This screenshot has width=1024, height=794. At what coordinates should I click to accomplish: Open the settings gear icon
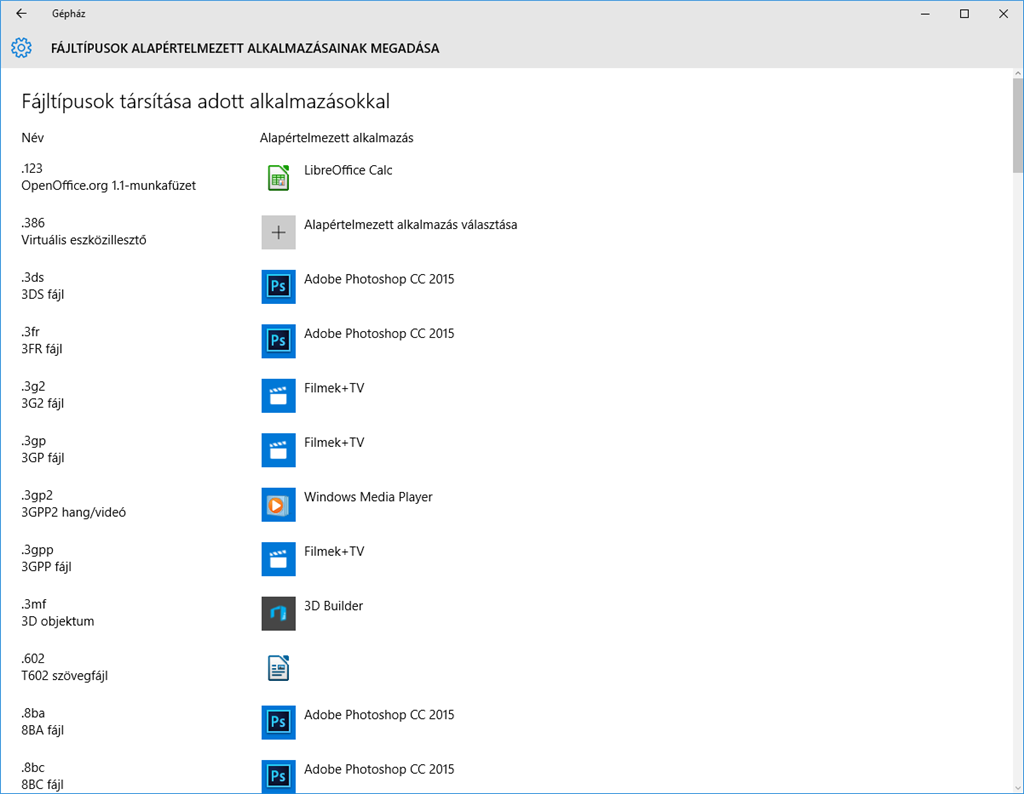(22, 48)
